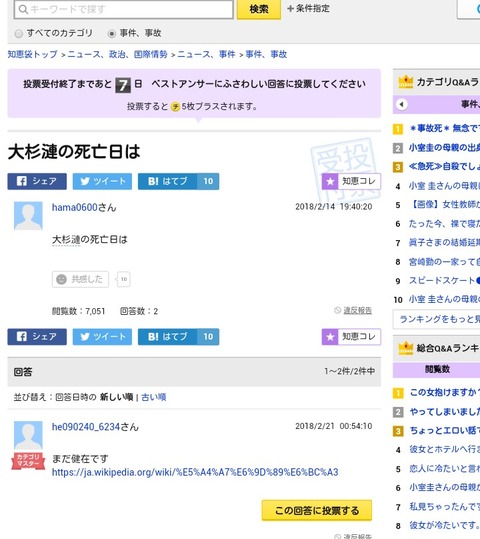Image resolution: width=480 pixels, height=539 pixels.
Task: Click the キーワードで探す search field
Action: tap(123, 9)
